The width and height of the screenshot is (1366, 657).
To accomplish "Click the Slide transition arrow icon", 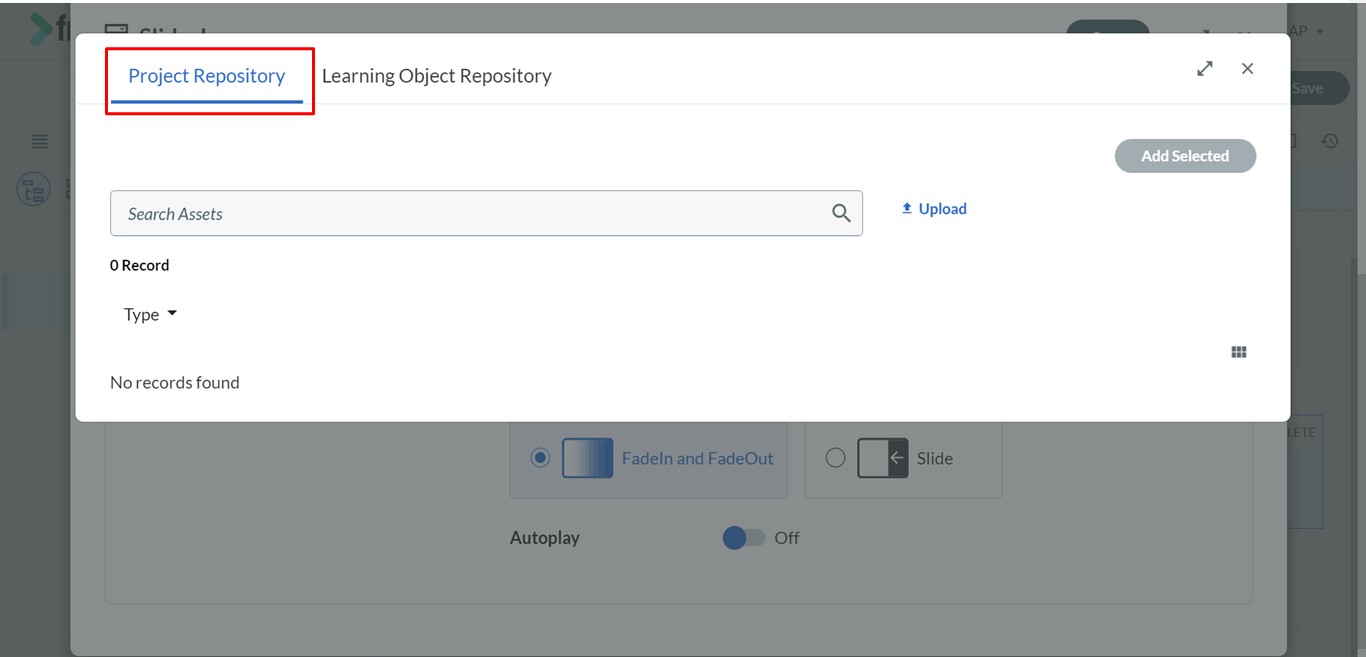I will [883, 458].
